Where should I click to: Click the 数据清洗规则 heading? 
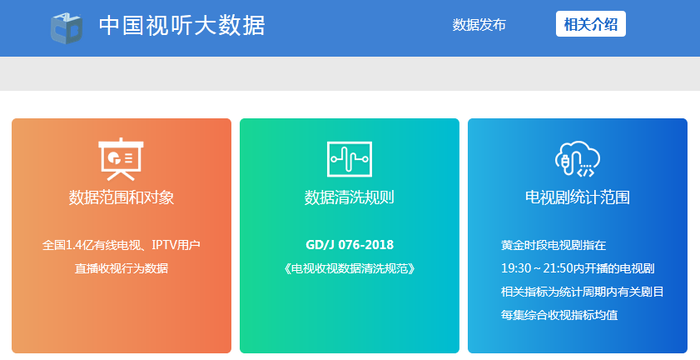(350, 197)
